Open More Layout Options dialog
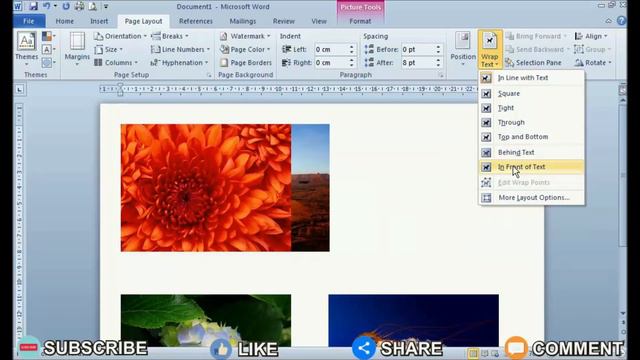 coord(531,198)
